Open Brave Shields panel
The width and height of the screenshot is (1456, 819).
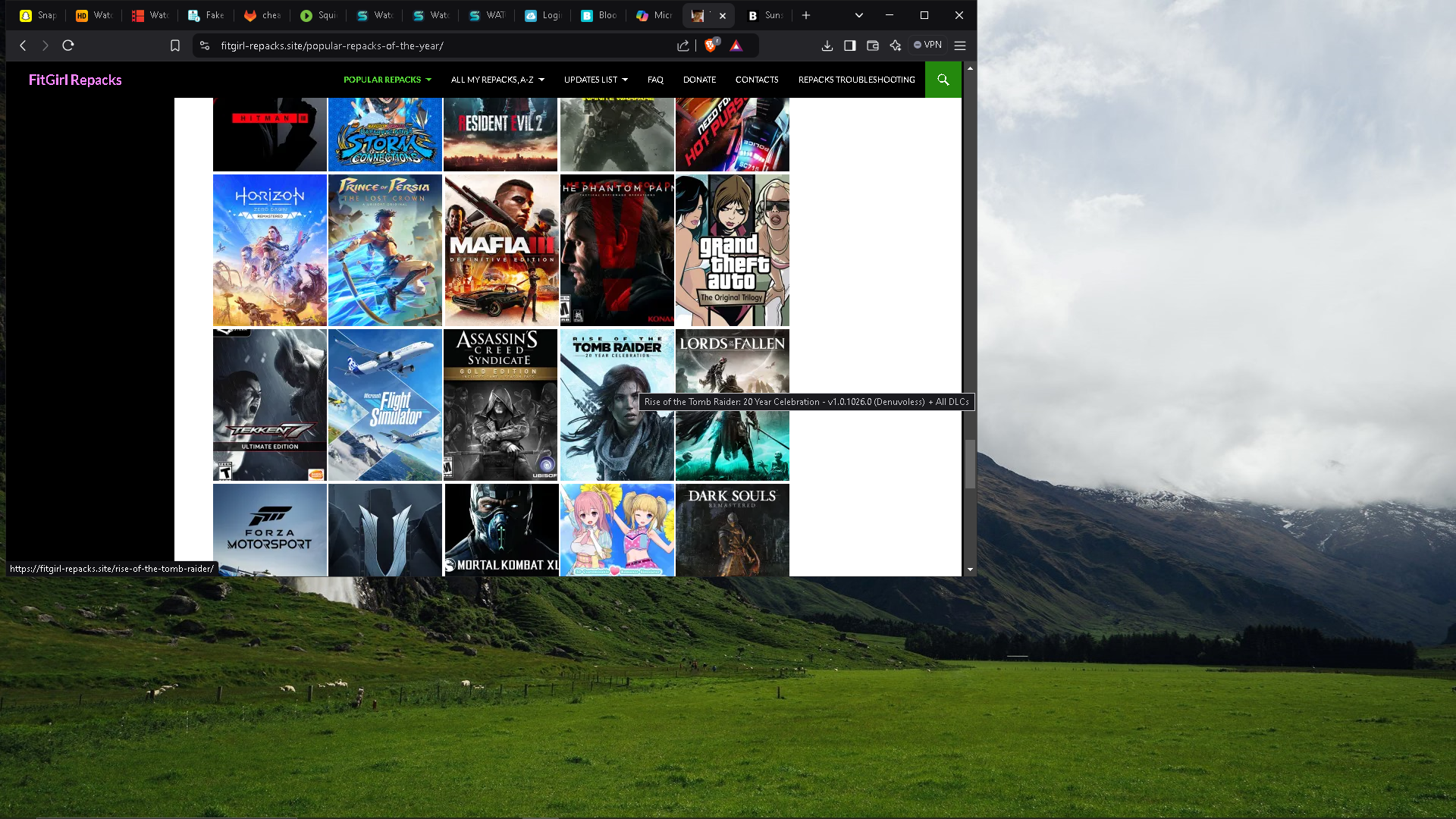coord(711,45)
